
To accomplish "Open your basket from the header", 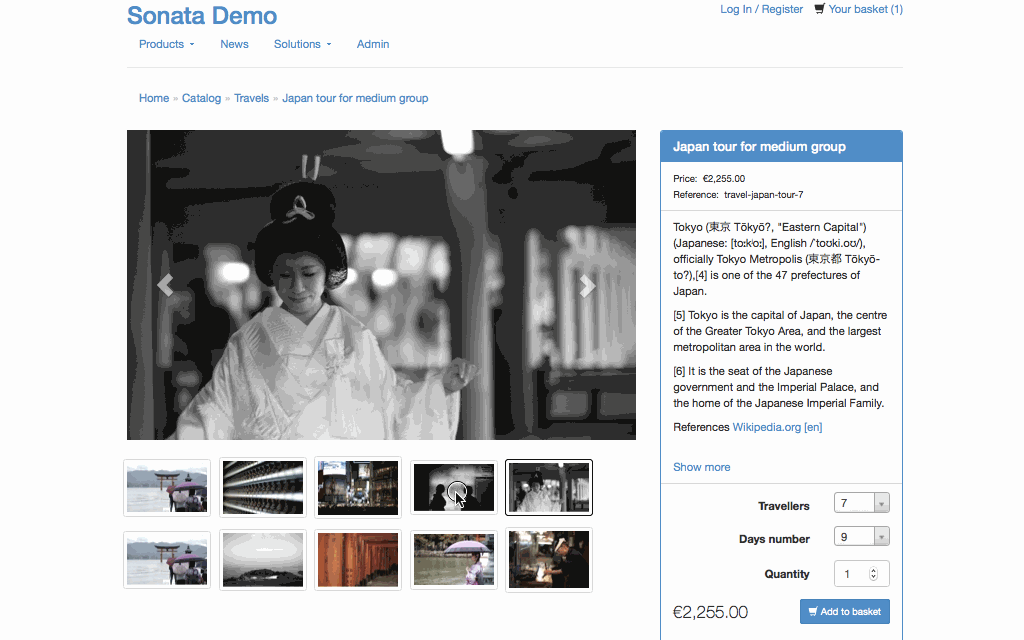I will [x=858, y=9].
